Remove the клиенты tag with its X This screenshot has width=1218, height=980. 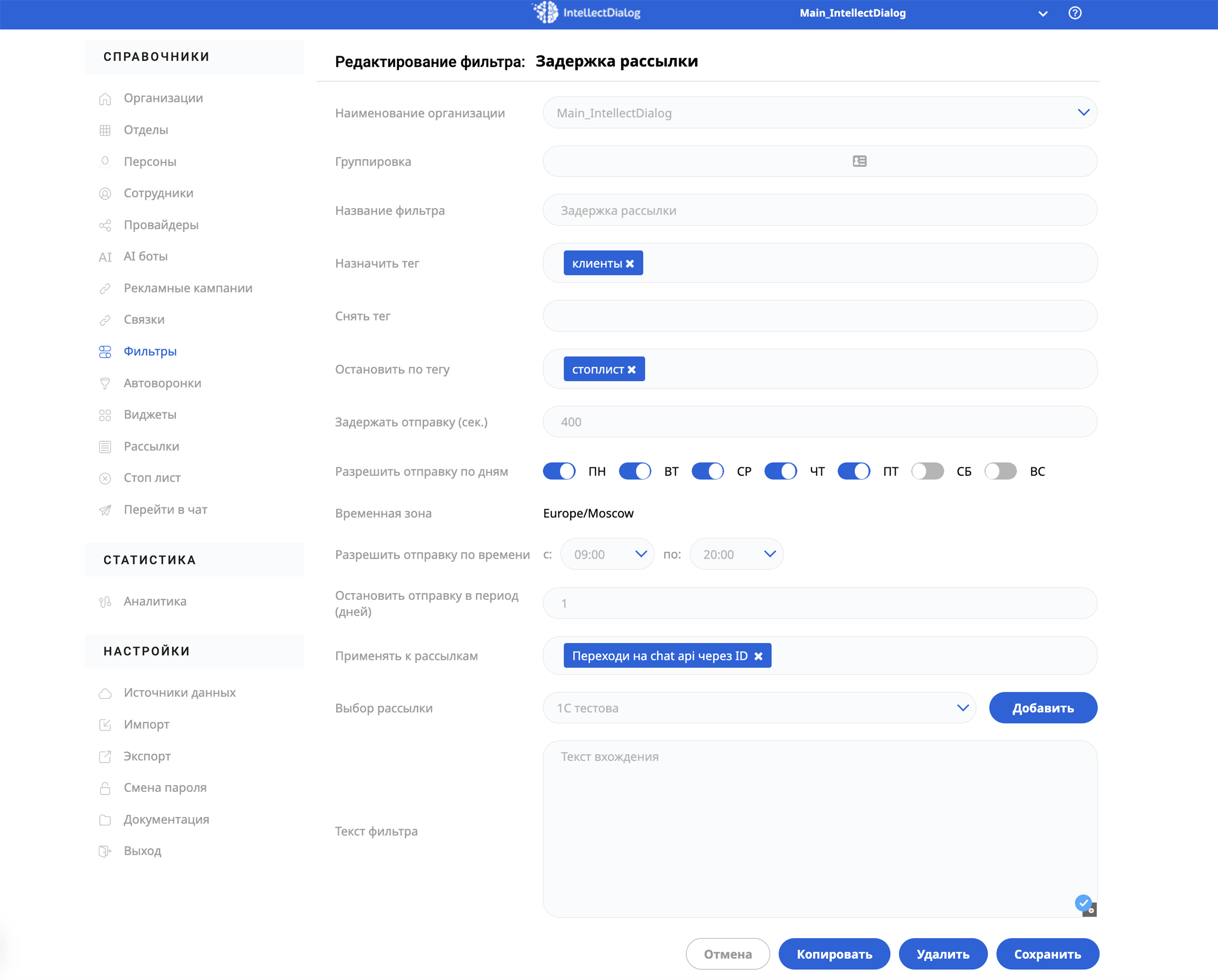pyautogui.click(x=630, y=264)
